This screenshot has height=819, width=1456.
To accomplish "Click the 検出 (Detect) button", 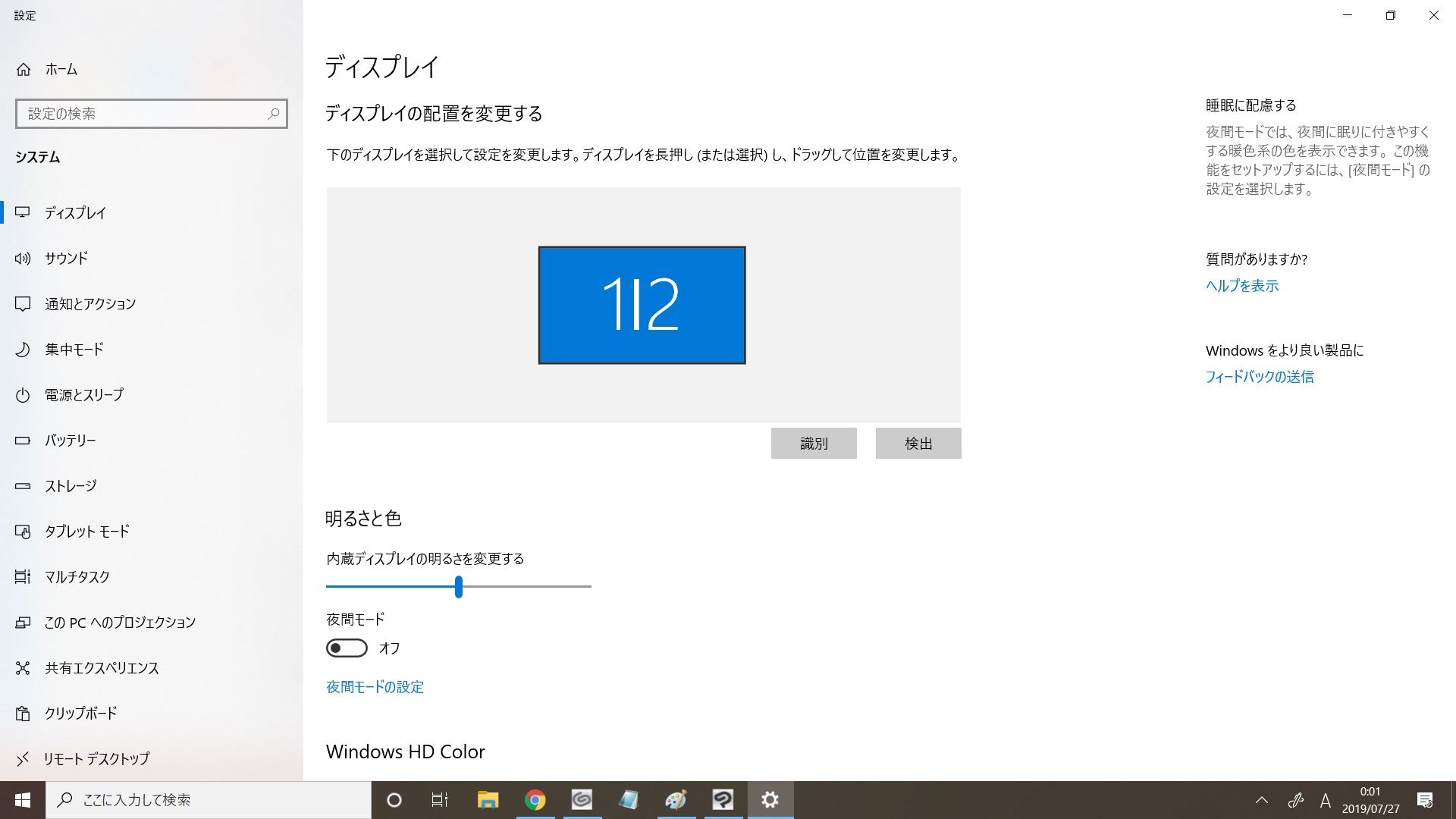I will point(918,444).
